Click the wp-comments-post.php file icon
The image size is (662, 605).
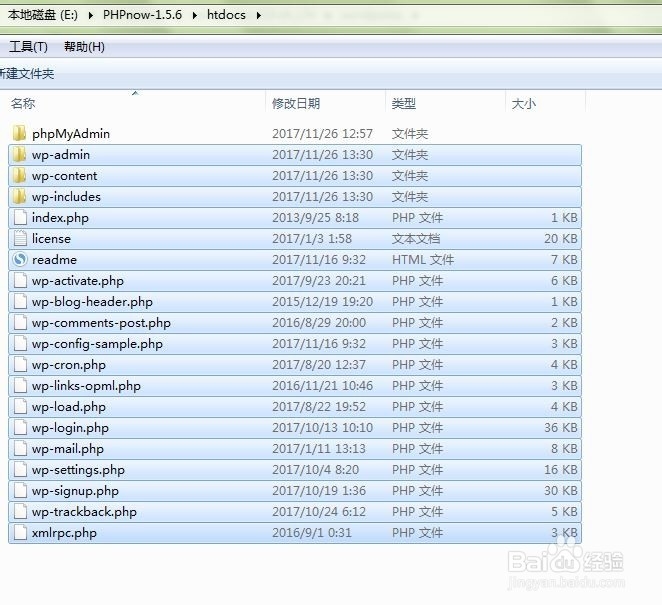point(20,323)
